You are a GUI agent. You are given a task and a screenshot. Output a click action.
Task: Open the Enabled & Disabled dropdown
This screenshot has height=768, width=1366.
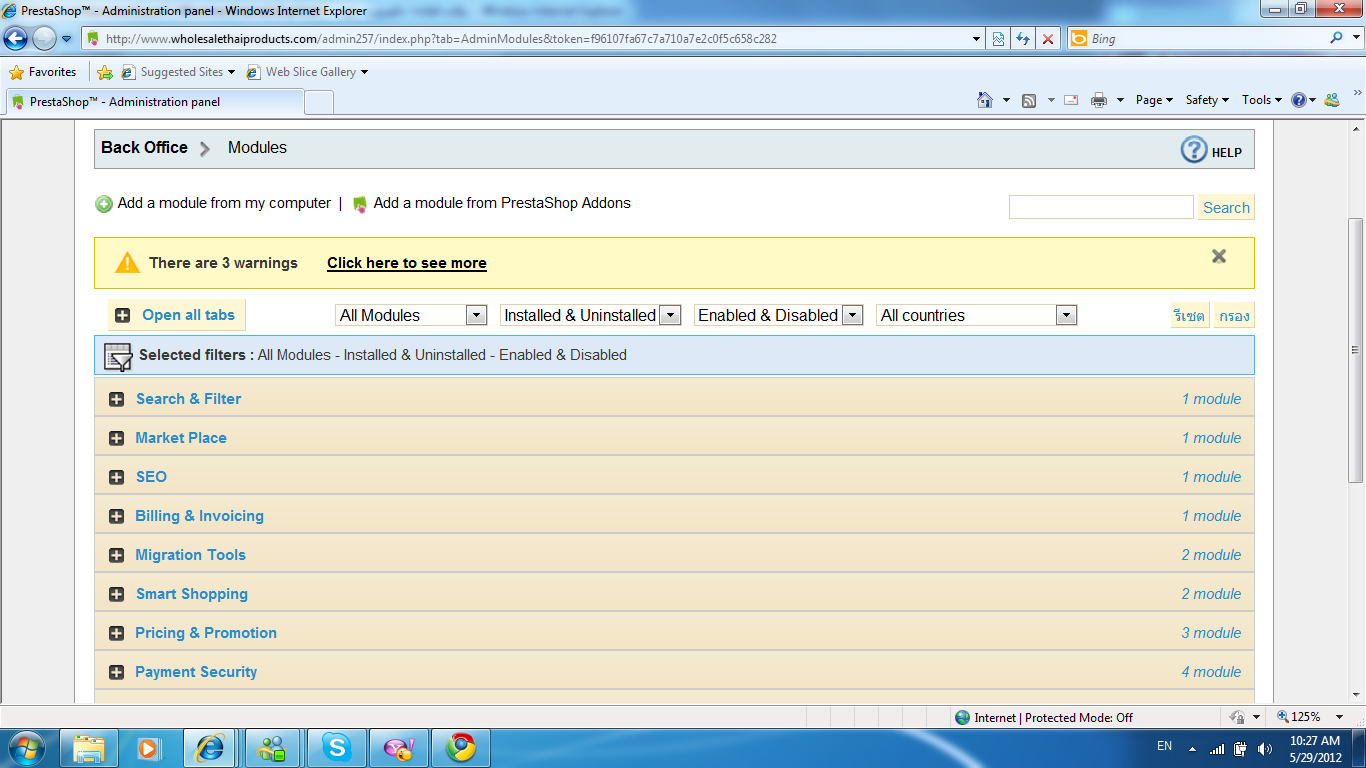778,315
